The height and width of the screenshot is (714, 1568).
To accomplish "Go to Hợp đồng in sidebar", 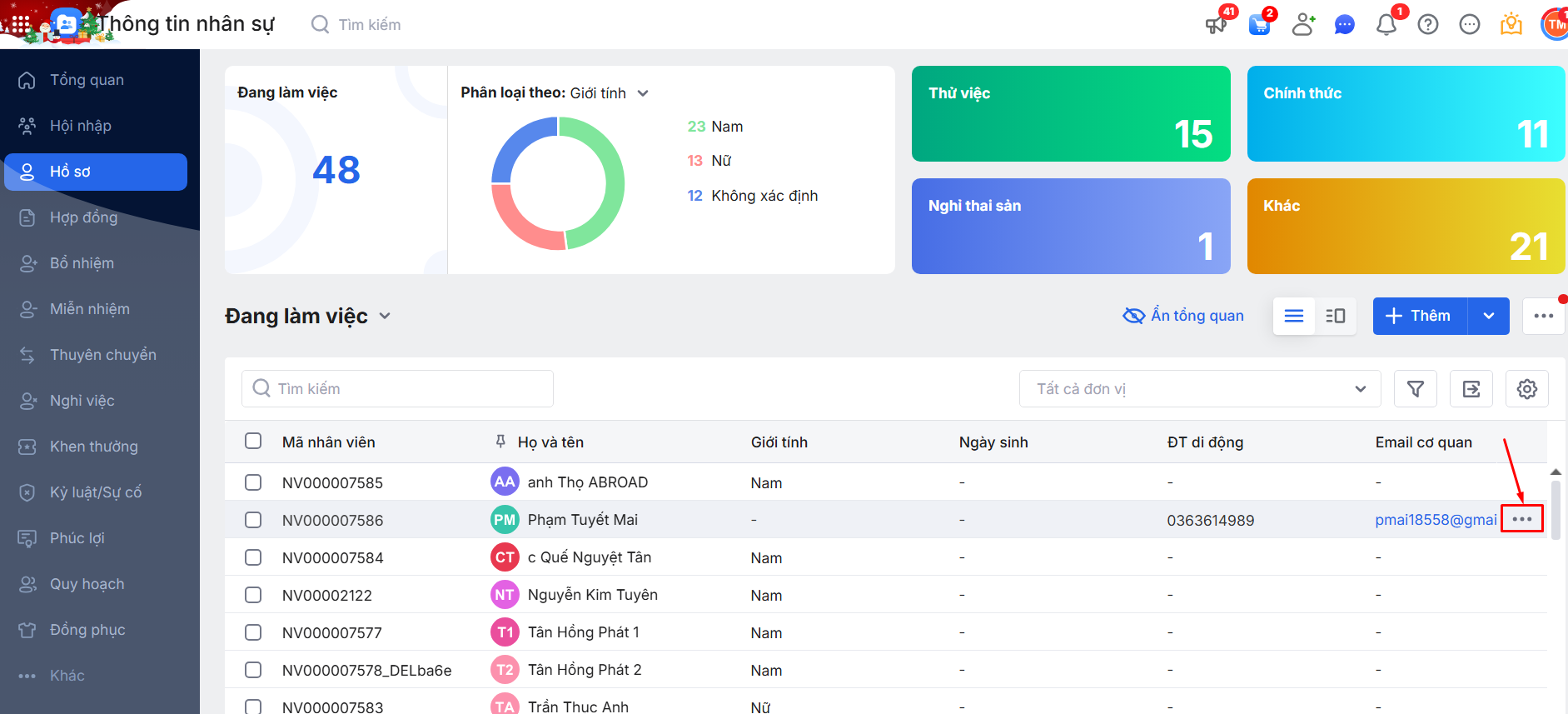I will (x=83, y=217).
